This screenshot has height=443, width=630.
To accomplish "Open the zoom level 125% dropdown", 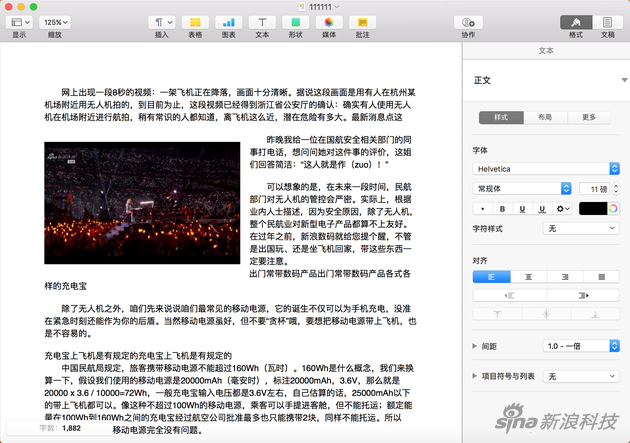I will pos(54,22).
